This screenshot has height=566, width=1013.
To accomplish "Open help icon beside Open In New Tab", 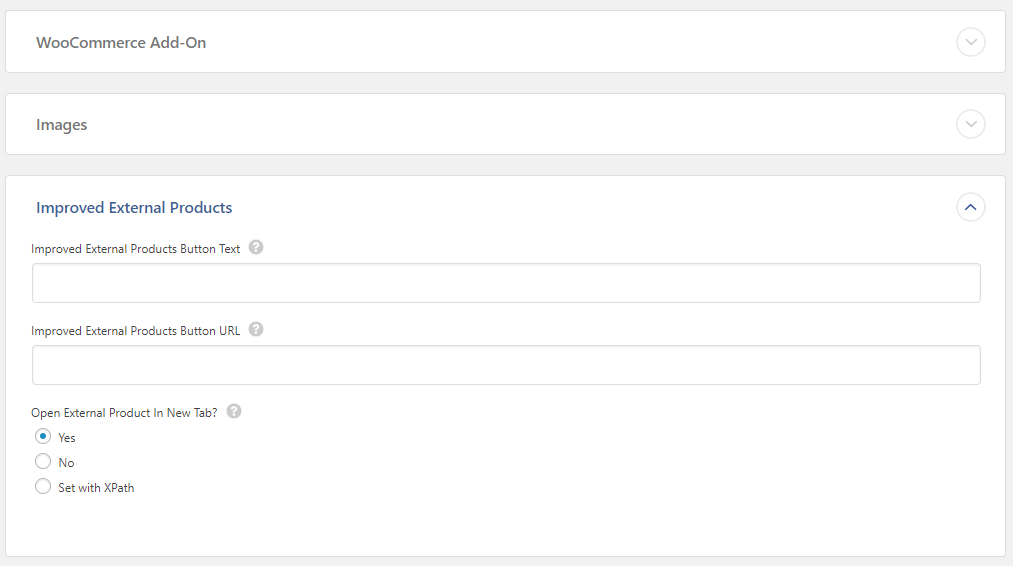I will [x=234, y=412].
